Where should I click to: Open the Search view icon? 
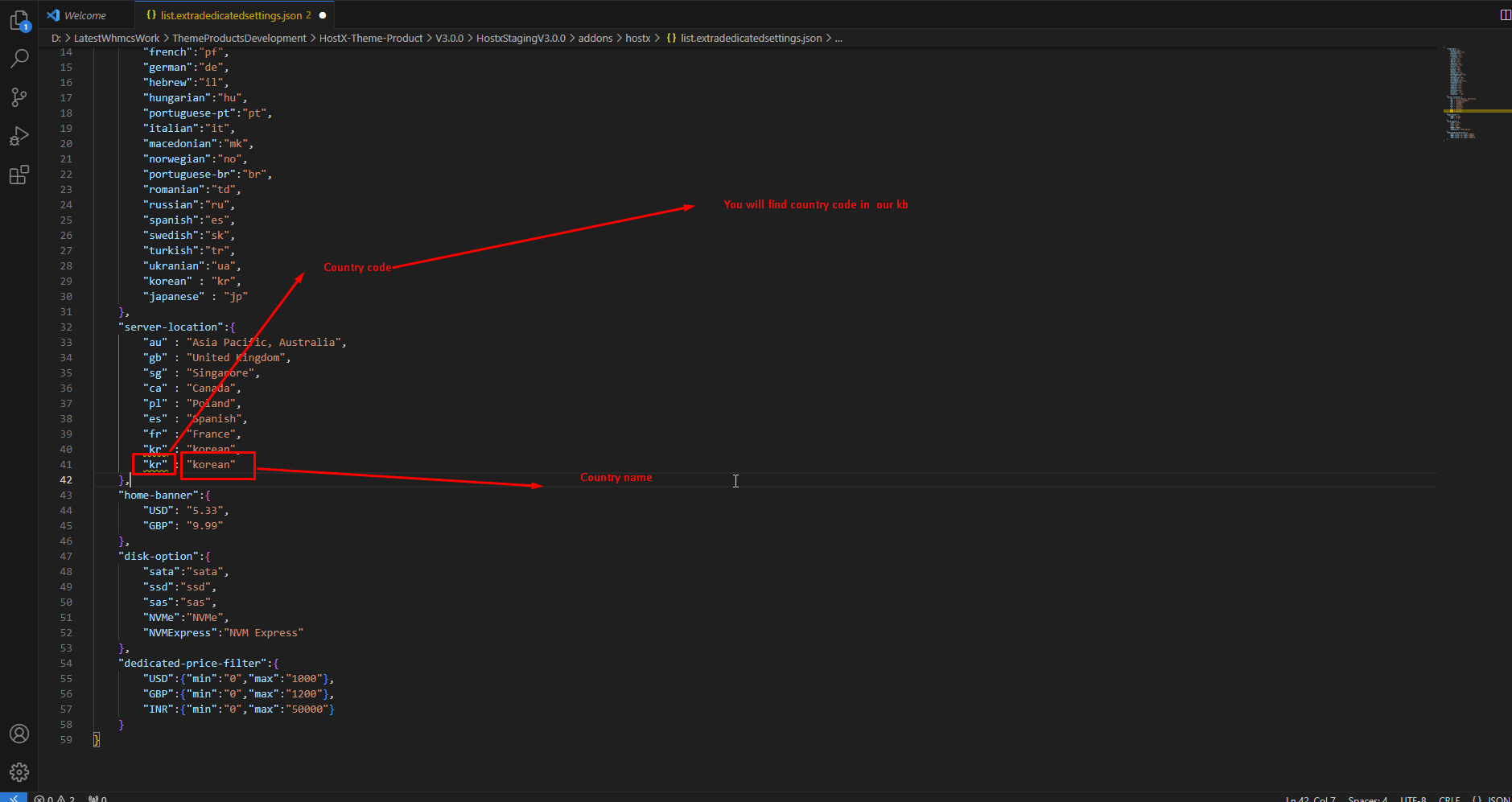click(19, 58)
